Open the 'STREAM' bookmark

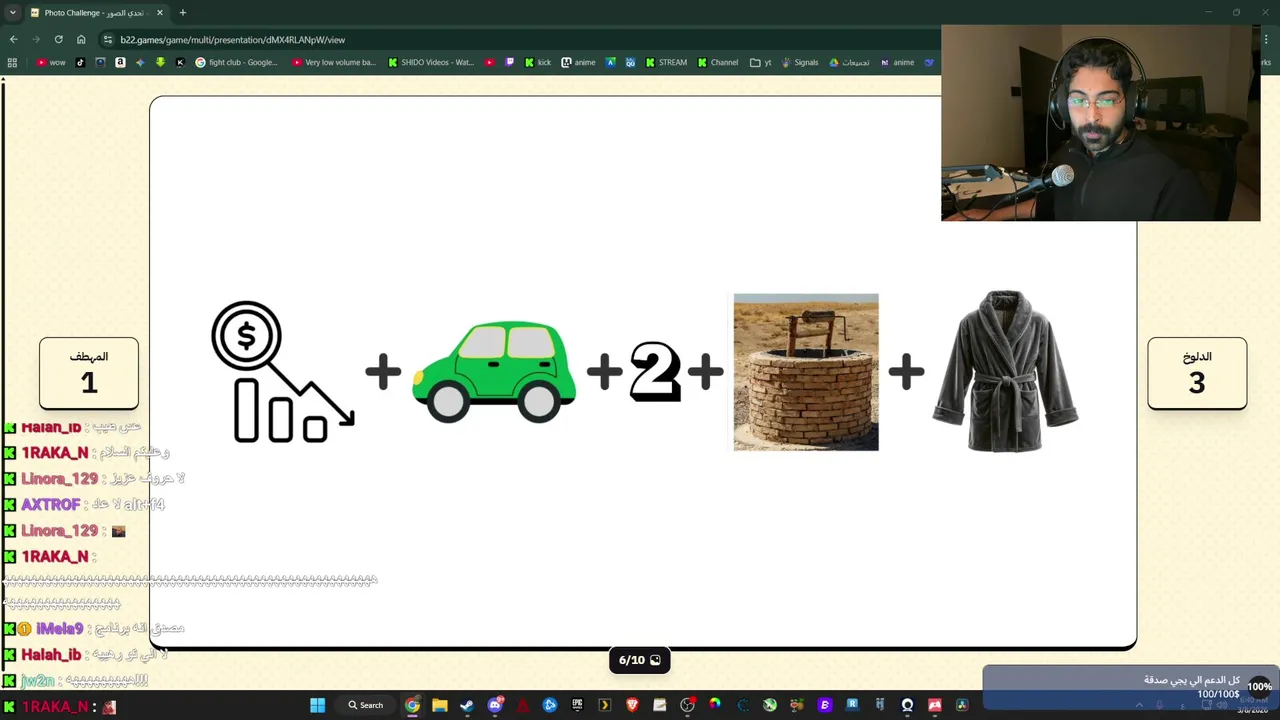666,62
